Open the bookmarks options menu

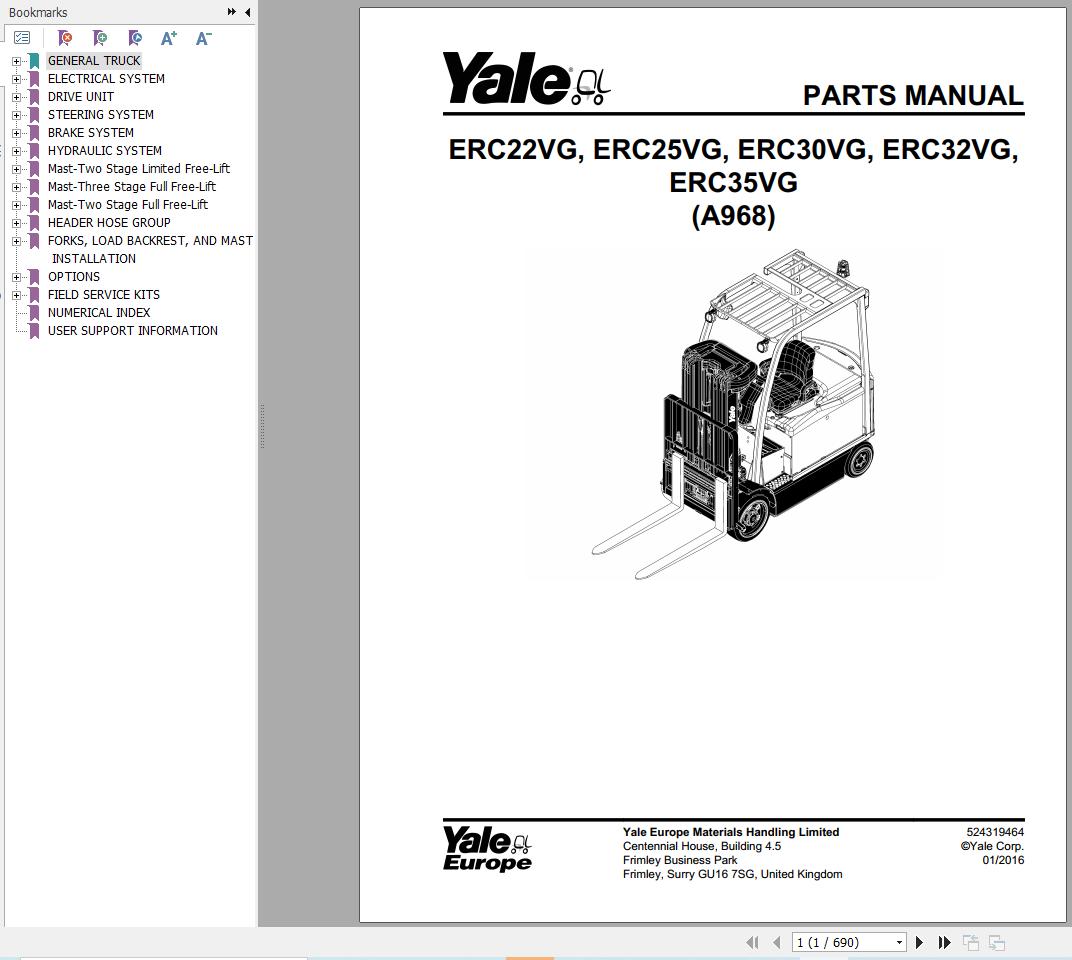coord(22,37)
